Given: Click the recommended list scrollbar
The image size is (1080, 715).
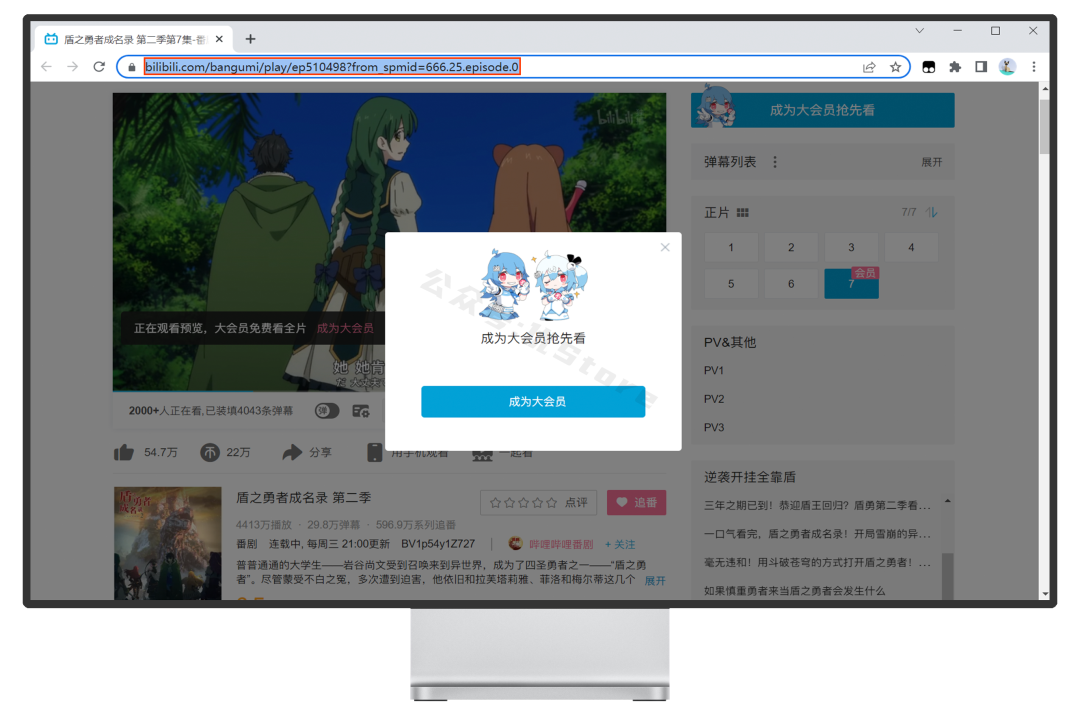Looking at the screenshot, I should click(x=948, y=575).
